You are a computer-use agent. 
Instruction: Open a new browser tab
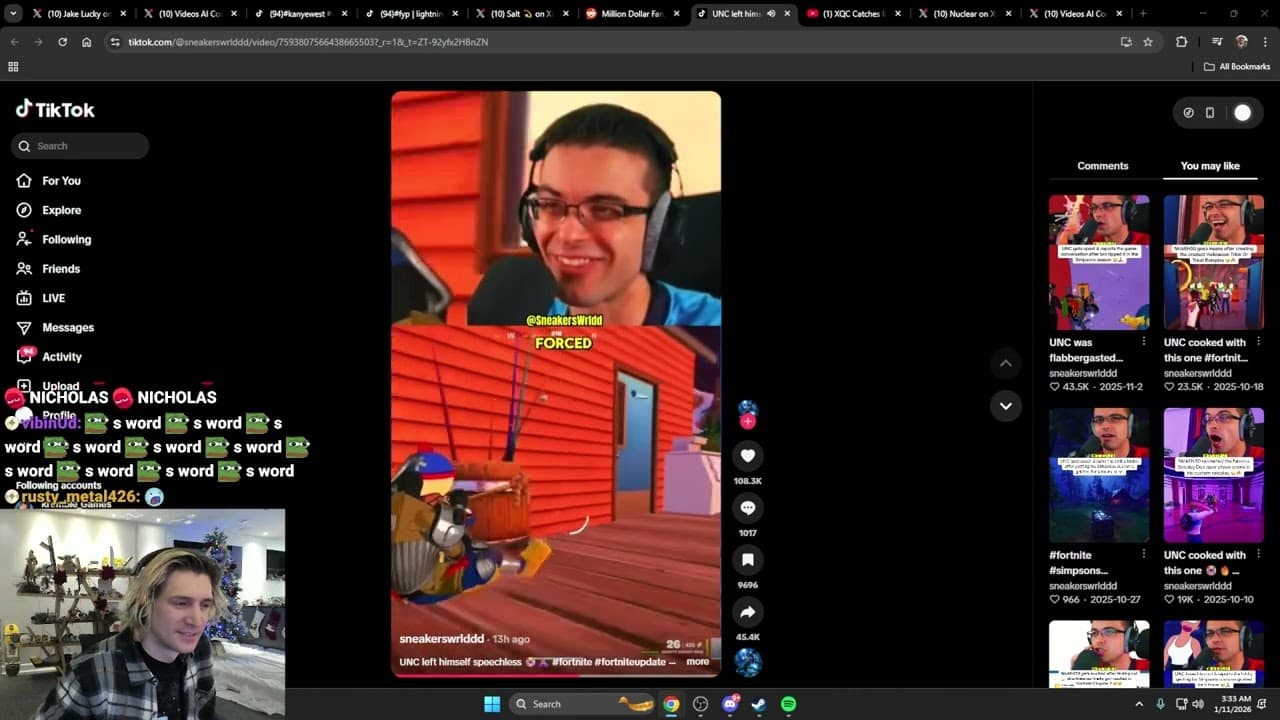1143,14
